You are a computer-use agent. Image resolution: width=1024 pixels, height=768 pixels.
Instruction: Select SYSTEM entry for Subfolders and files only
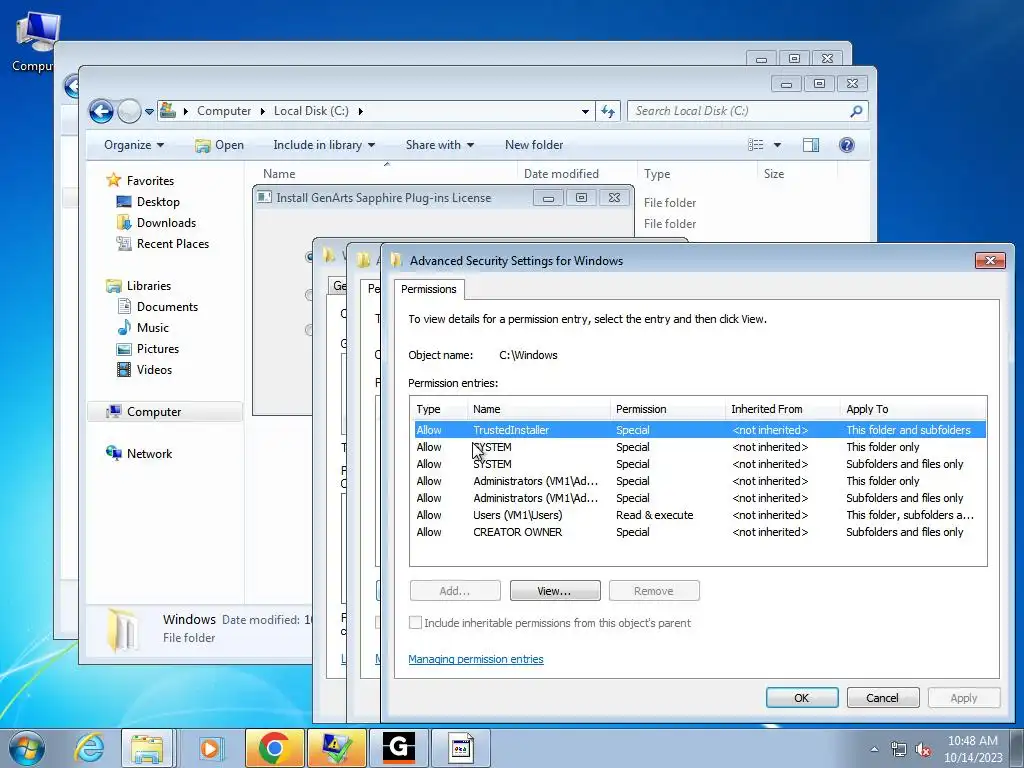[x=700, y=464]
